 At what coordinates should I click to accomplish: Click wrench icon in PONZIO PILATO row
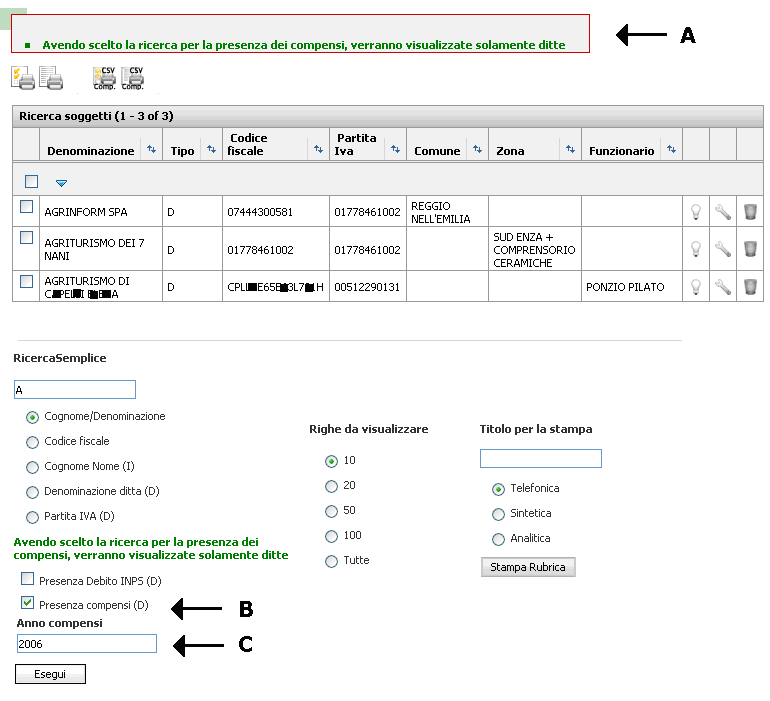point(723,286)
